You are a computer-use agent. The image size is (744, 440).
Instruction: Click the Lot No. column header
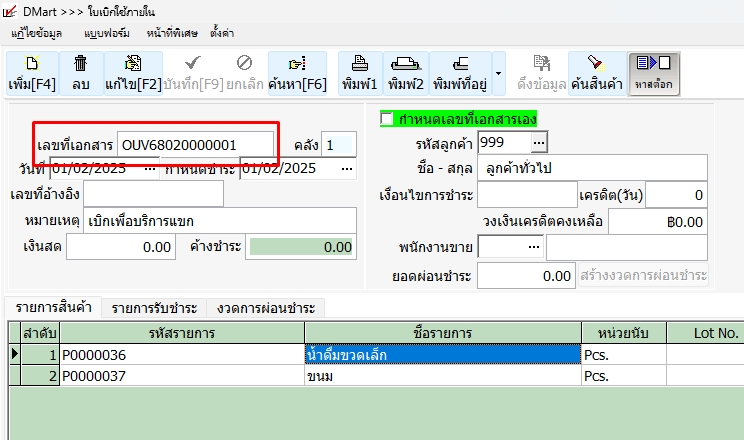(706, 333)
